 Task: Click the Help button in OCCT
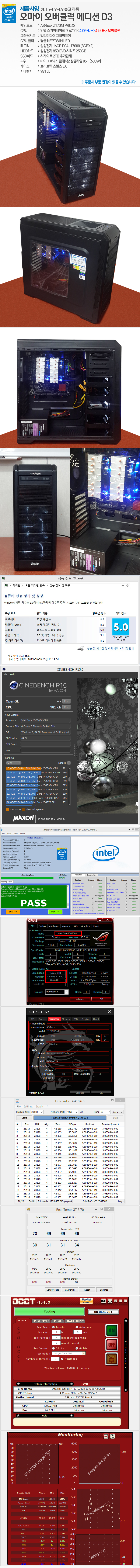44,1416
